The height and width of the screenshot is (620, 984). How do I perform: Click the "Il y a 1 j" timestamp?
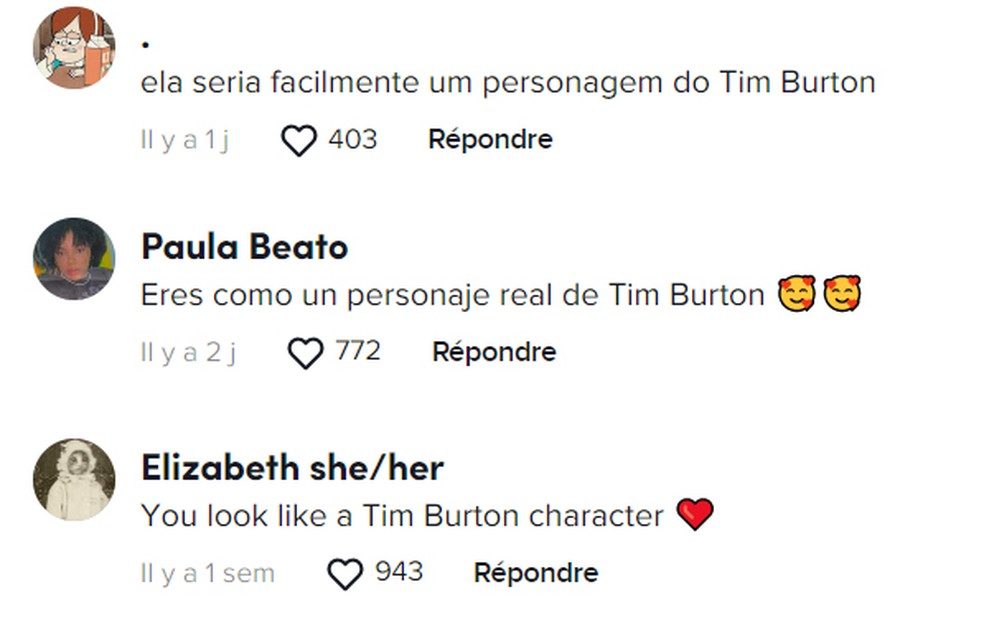tap(185, 140)
